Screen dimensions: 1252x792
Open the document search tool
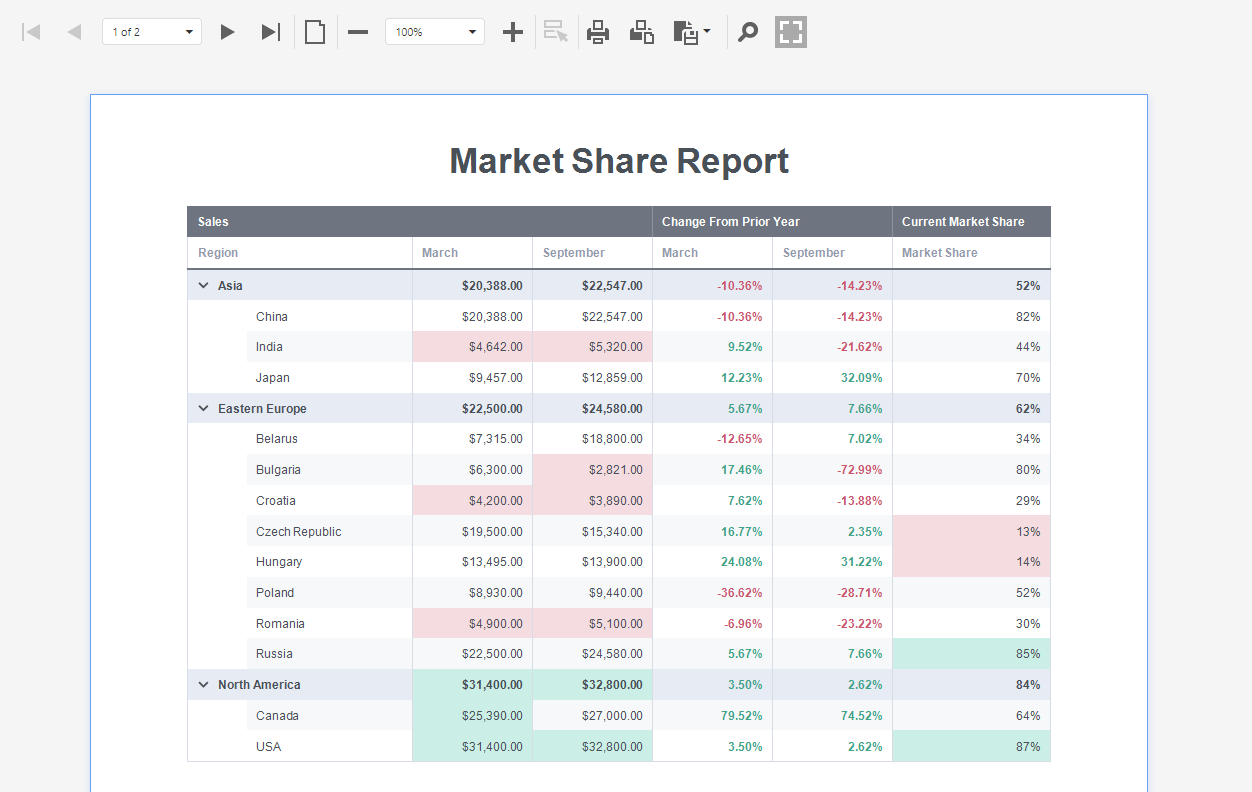click(747, 31)
